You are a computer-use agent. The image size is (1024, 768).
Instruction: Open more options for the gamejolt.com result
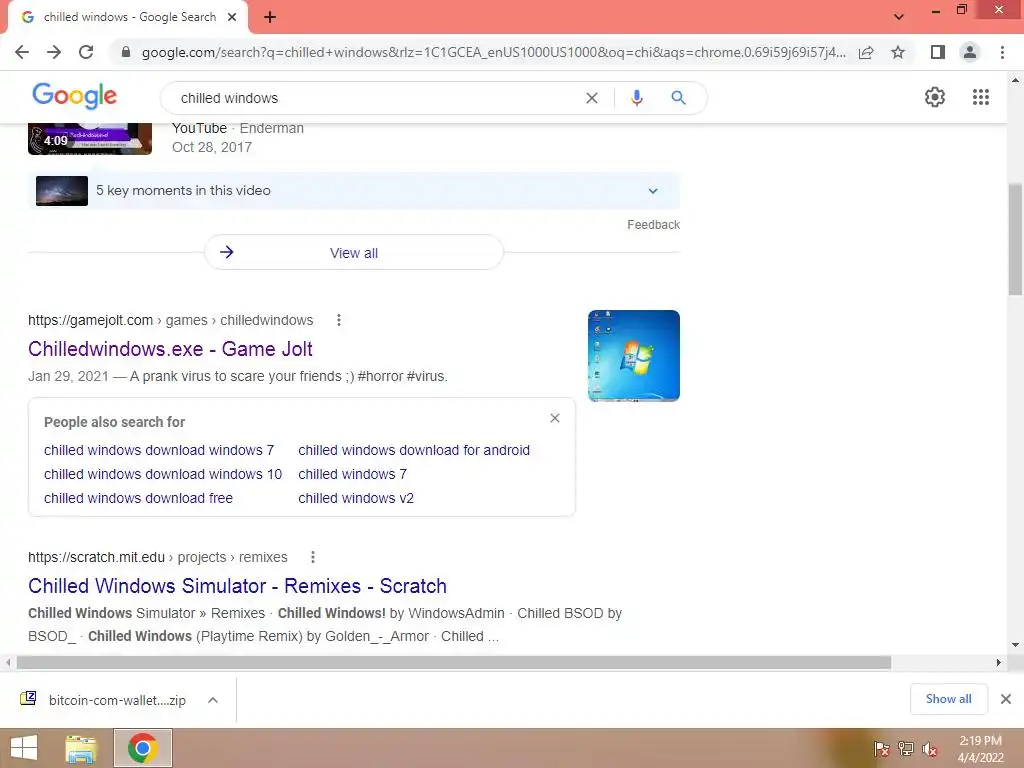338,320
